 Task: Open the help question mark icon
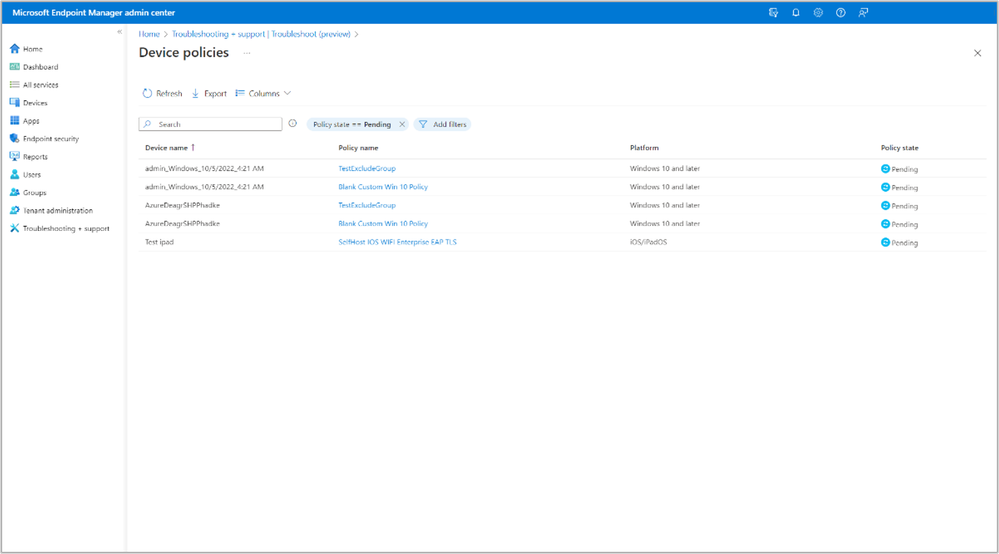coord(841,13)
